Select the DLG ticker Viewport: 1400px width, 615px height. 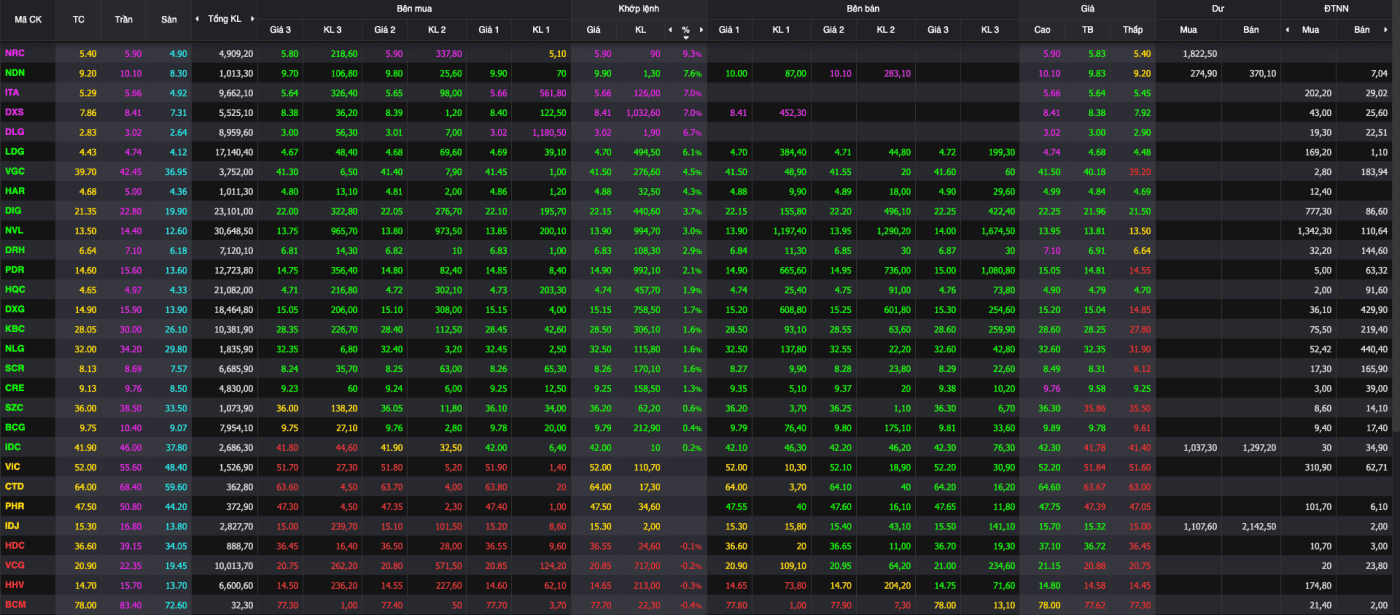[x=14, y=132]
